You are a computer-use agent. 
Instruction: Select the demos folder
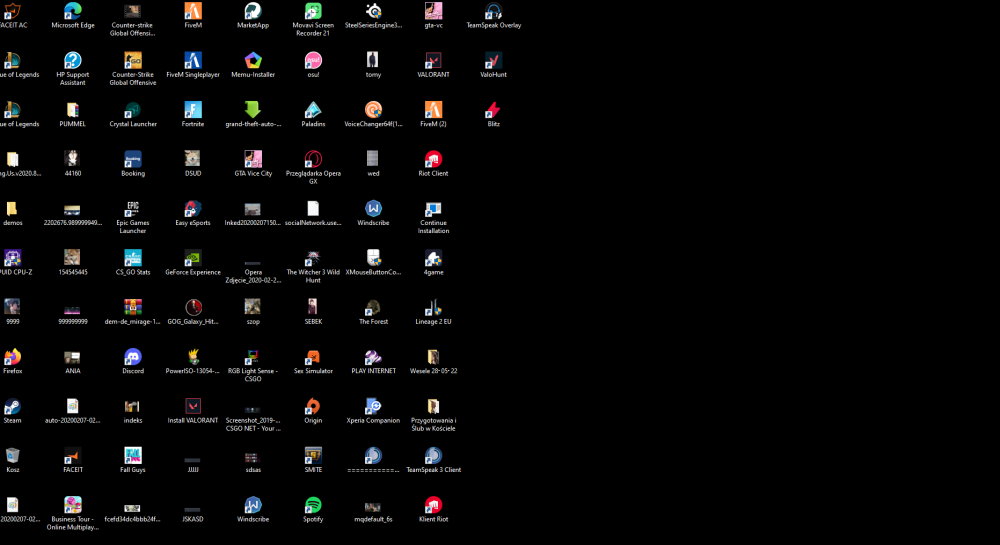click(x=12, y=208)
